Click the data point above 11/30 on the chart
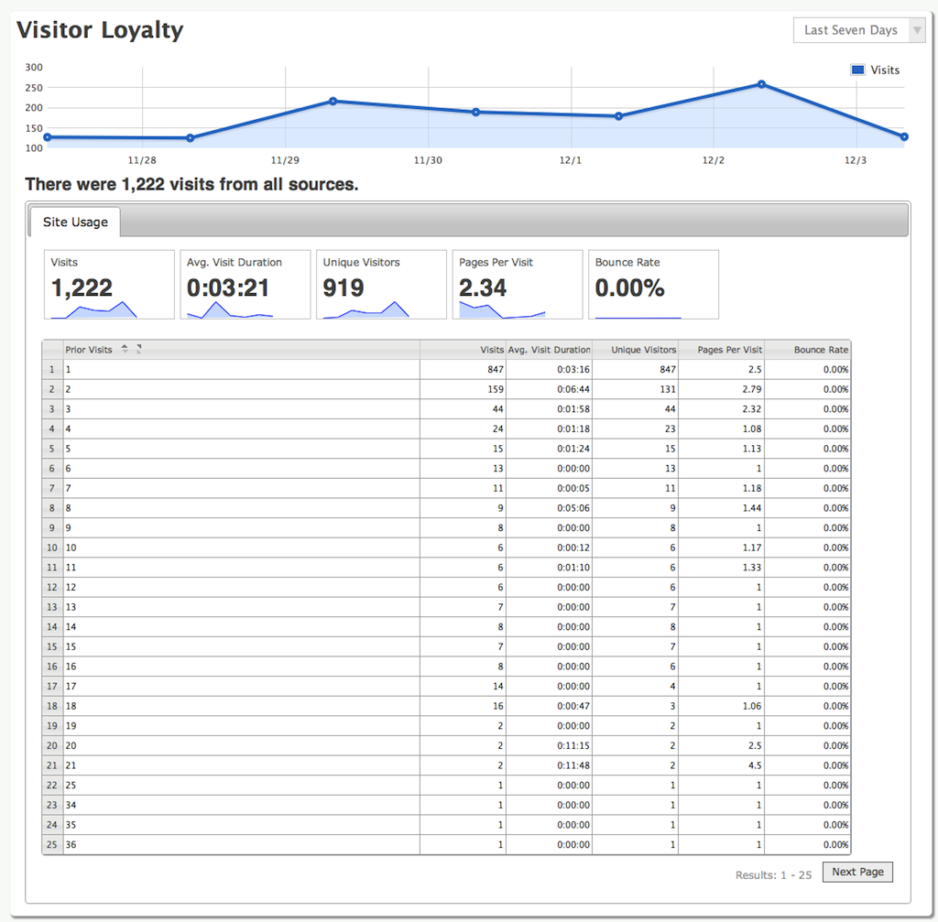The width and height of the screenshot is (938, 922). (475, 112)
